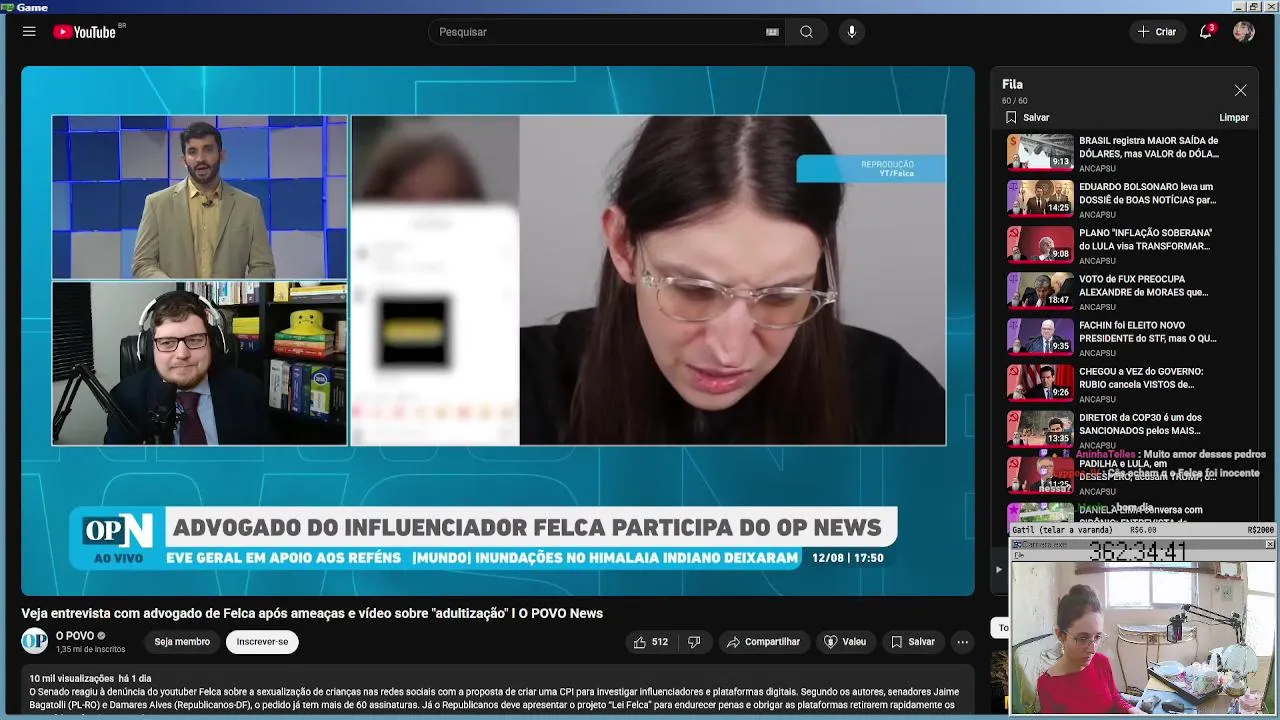Close the Fila queue panel

pyautogui.click(x=1240, y=90)
